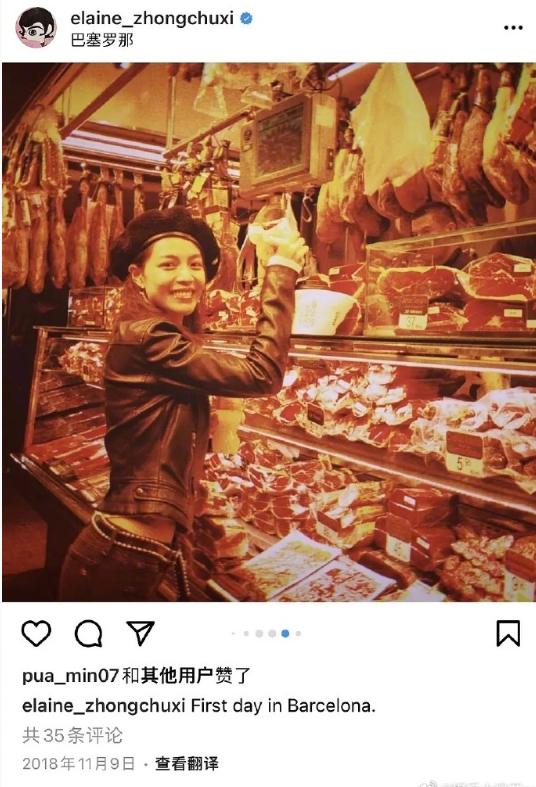Select the active blue carousel dot
Image resolution: width=536 pixels, height=787 pixels.
click(285, 633)
